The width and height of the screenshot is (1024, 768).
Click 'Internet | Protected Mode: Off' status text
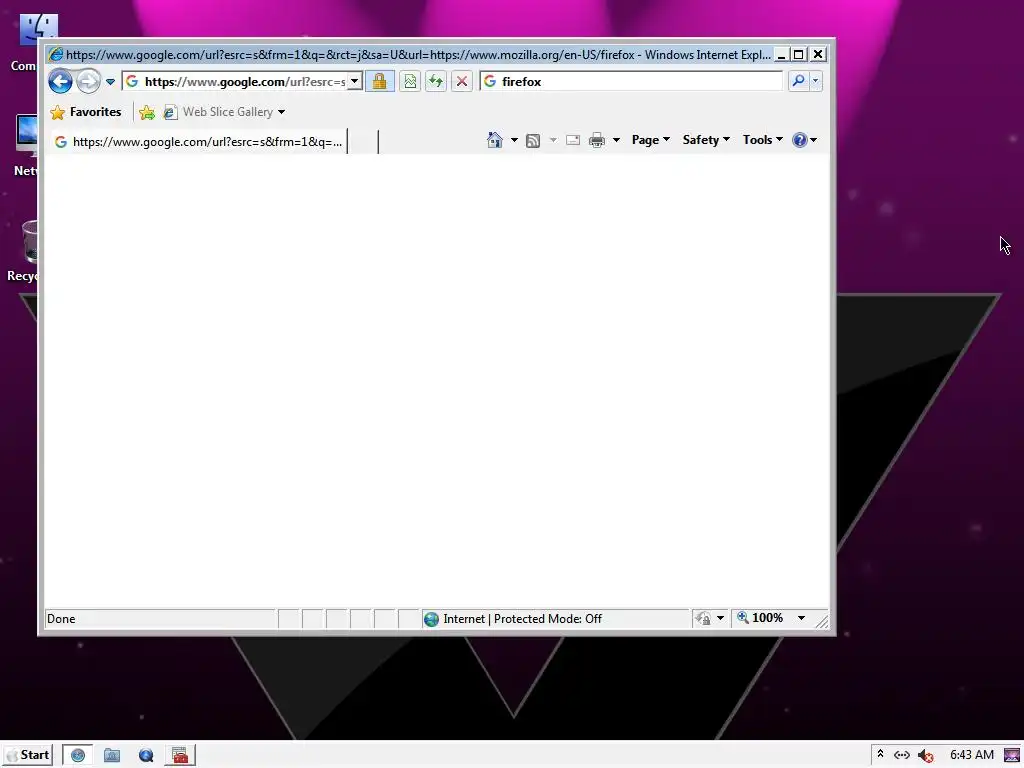click(x=522, y=619)
